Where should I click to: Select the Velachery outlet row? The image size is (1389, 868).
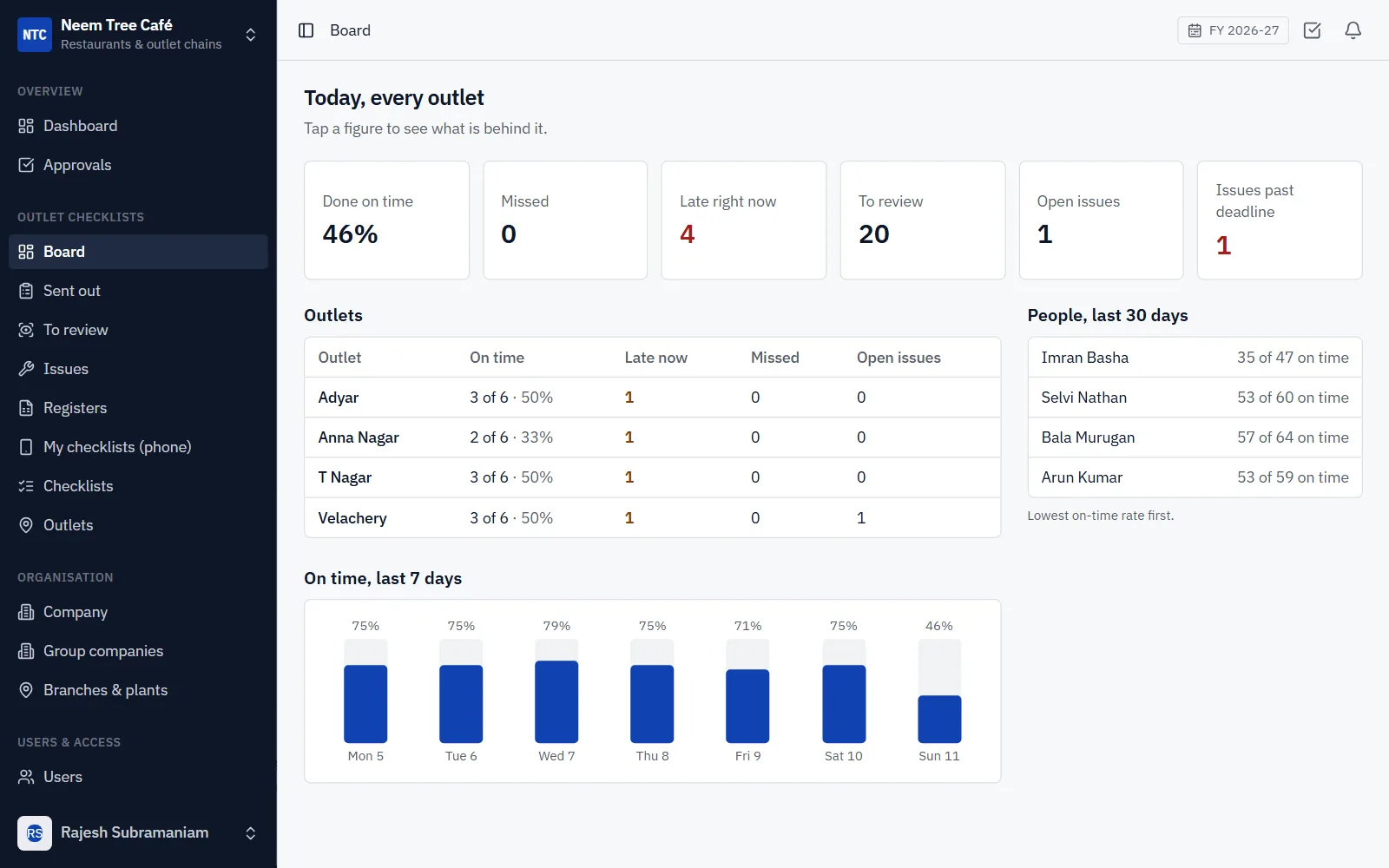click(652, 517)
